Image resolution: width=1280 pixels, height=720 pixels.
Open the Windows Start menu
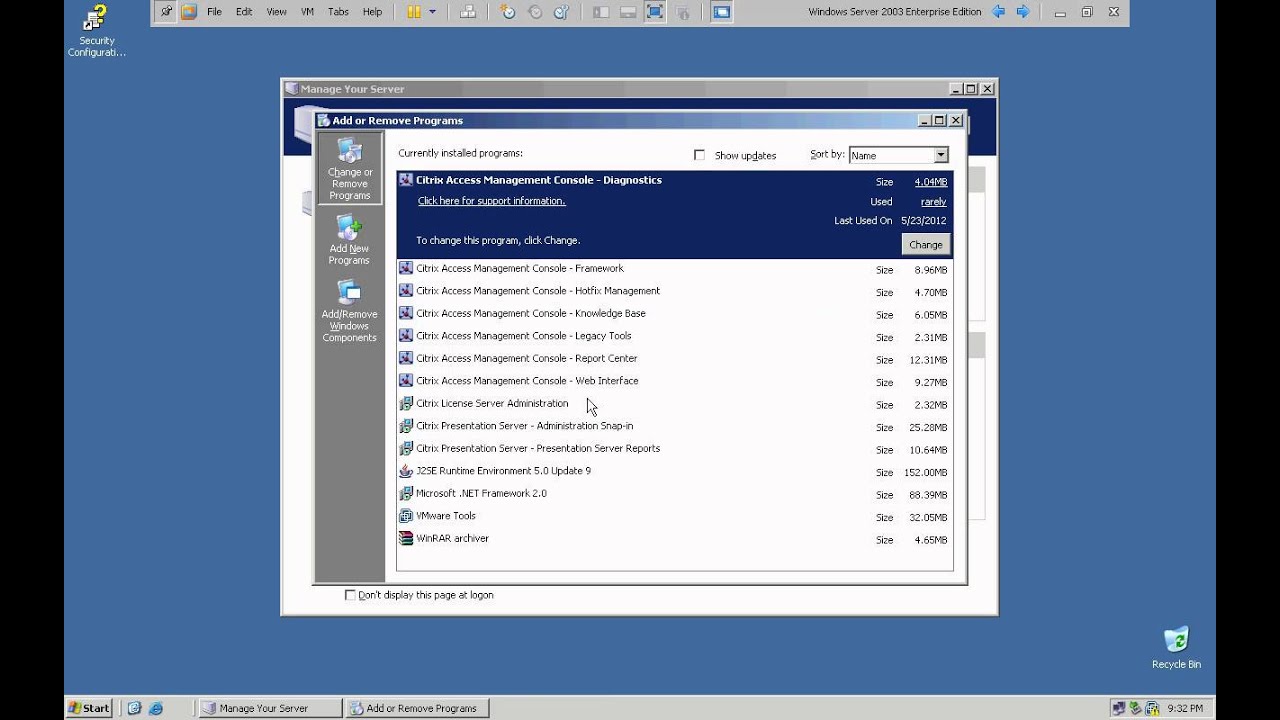89,708
